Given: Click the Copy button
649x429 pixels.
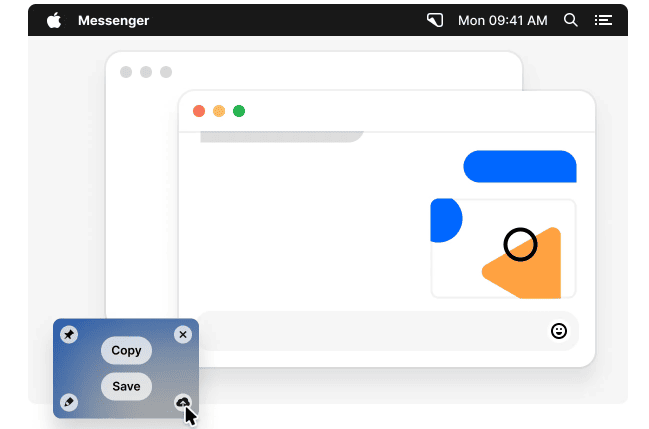Looking at the screenshot, I should [126, 350].
